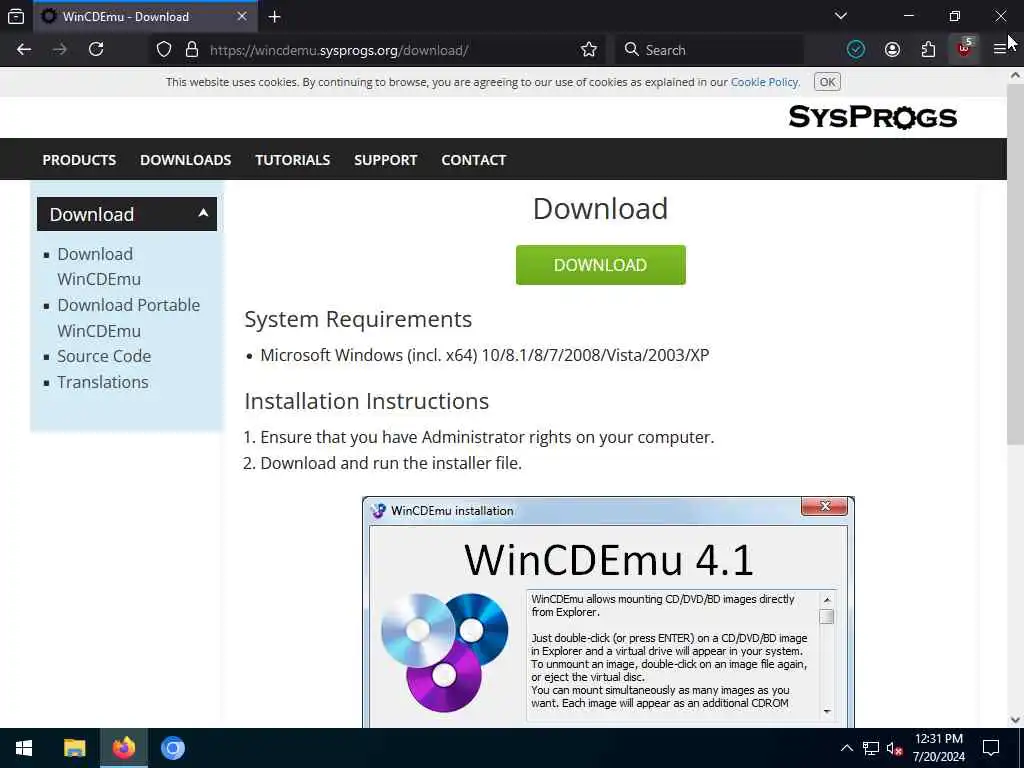Screen dimensions: 1024x768
Task: Click the scrollbar down arrow of page
Action: coord(1015,720)
